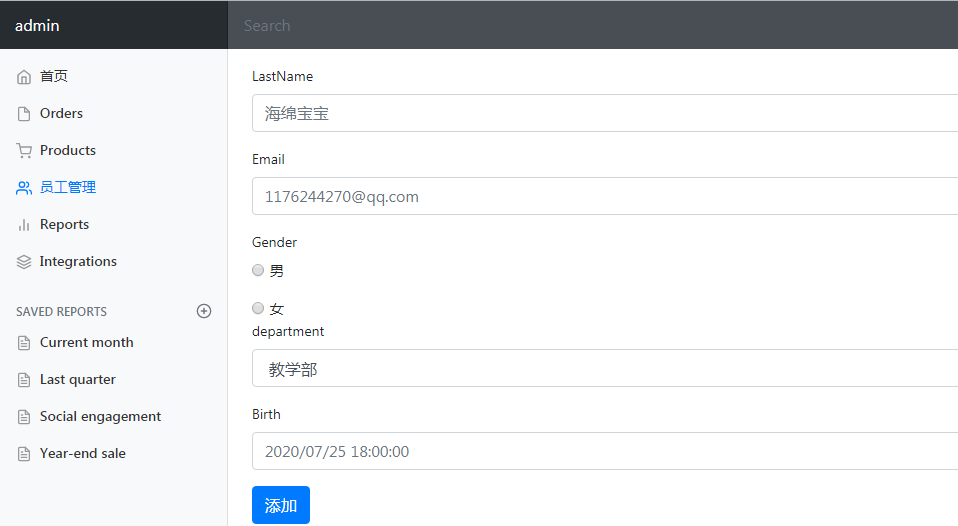Image resolution: width=958 pixels, height=526 pixels.
Task: Focus the Search field in the top bar
Action: [x=593, y=26]
